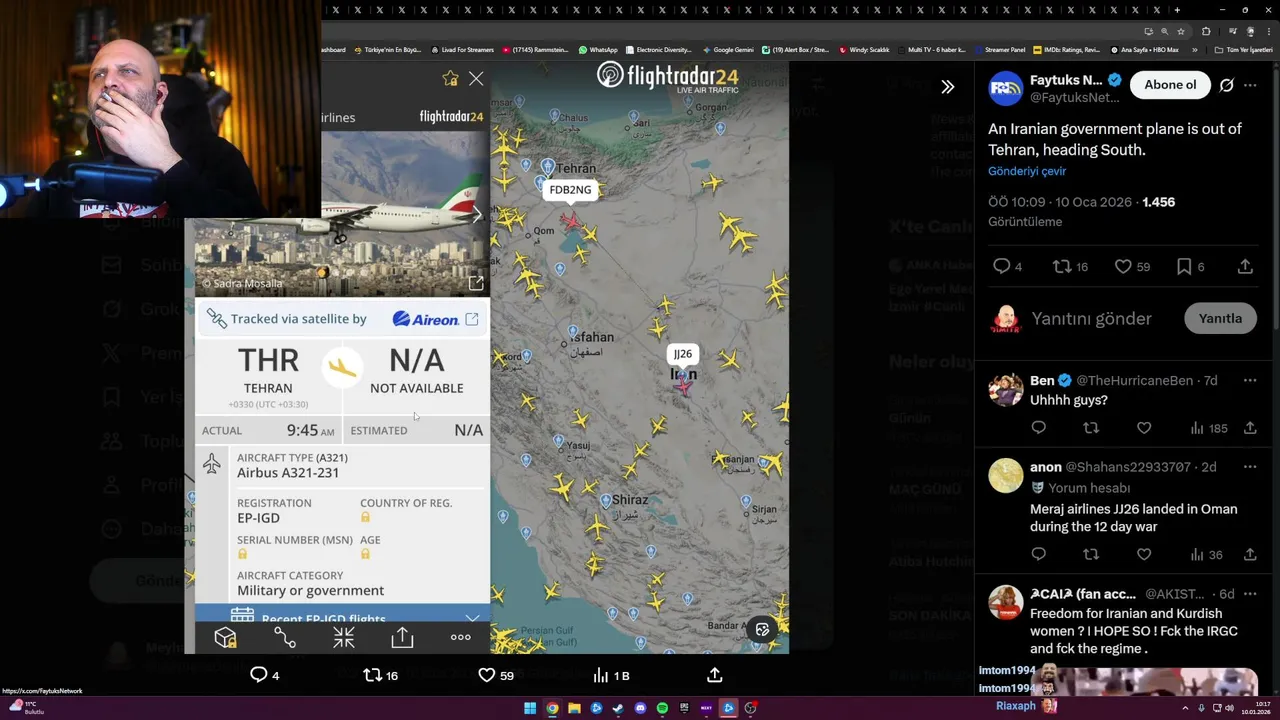1280x720 pixels.
Task: Focus the Yanıtını gönder reply field
Action: pos(1092,318)
